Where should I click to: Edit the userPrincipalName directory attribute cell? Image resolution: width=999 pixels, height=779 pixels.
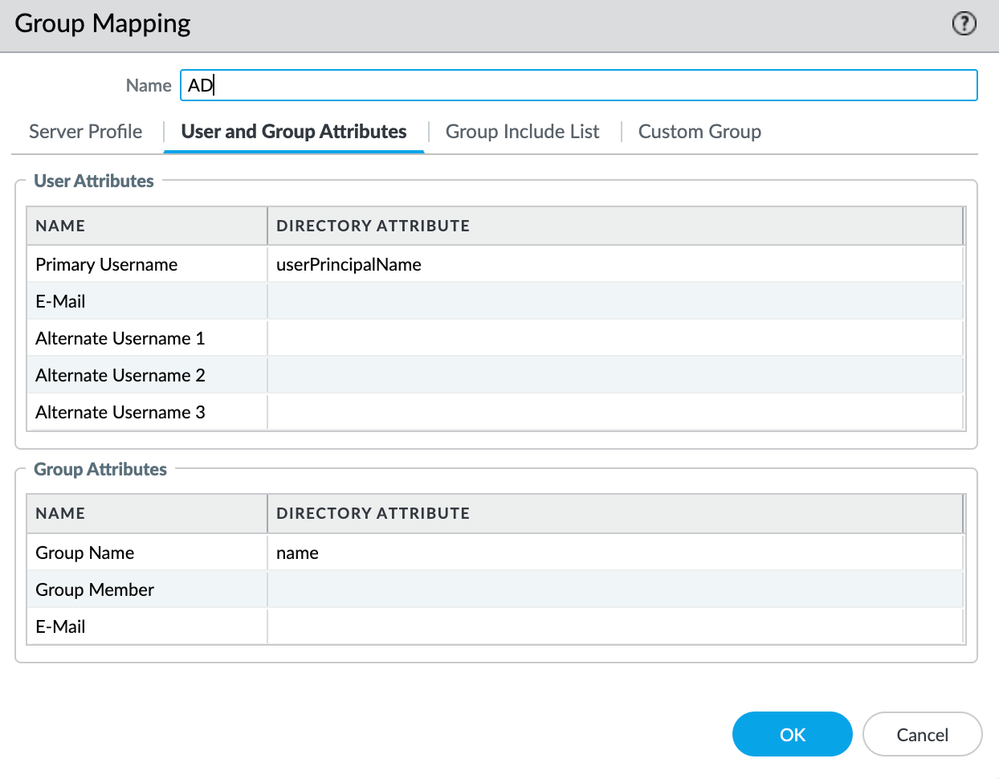coord(614,265)
